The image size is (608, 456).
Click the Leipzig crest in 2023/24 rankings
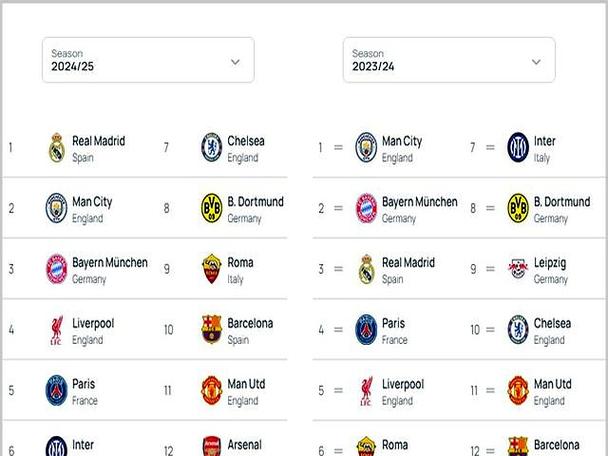[x=518, y=269]
